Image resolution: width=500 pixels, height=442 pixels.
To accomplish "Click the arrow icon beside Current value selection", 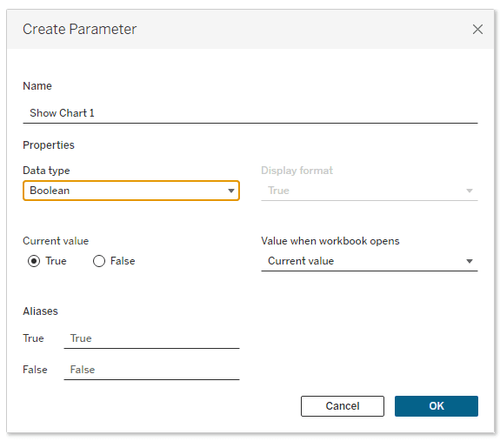I will pos(469,261).
